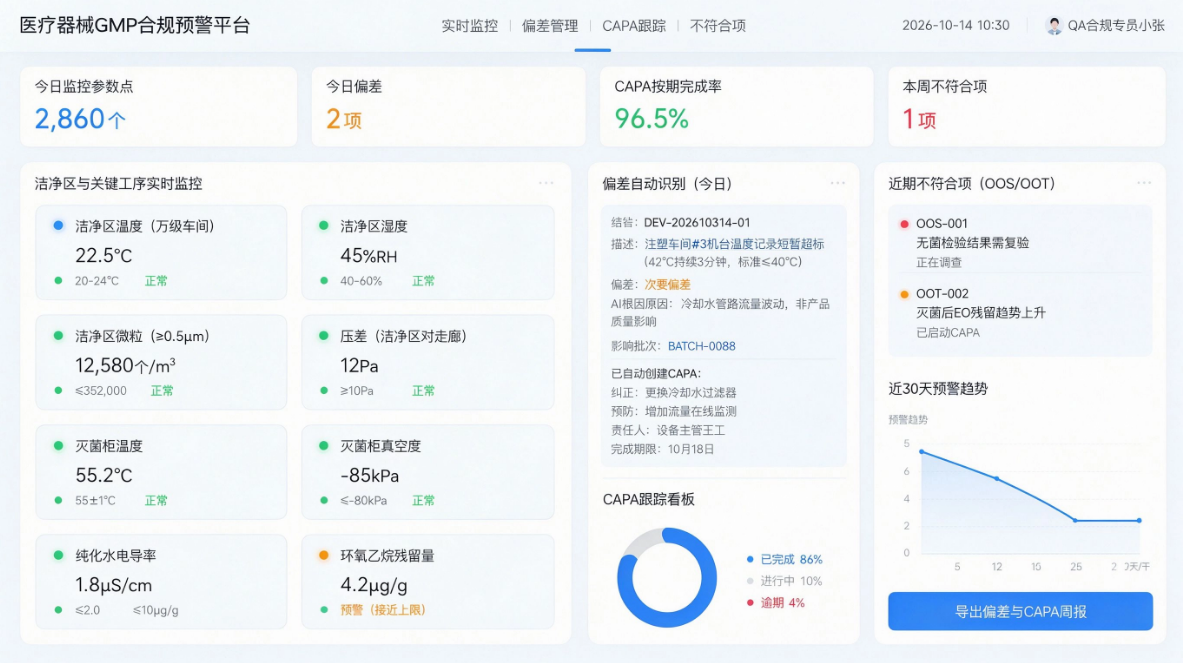
Task: Open the more options dots on 近期不符合项 panel
Action: pos(1144,183)
